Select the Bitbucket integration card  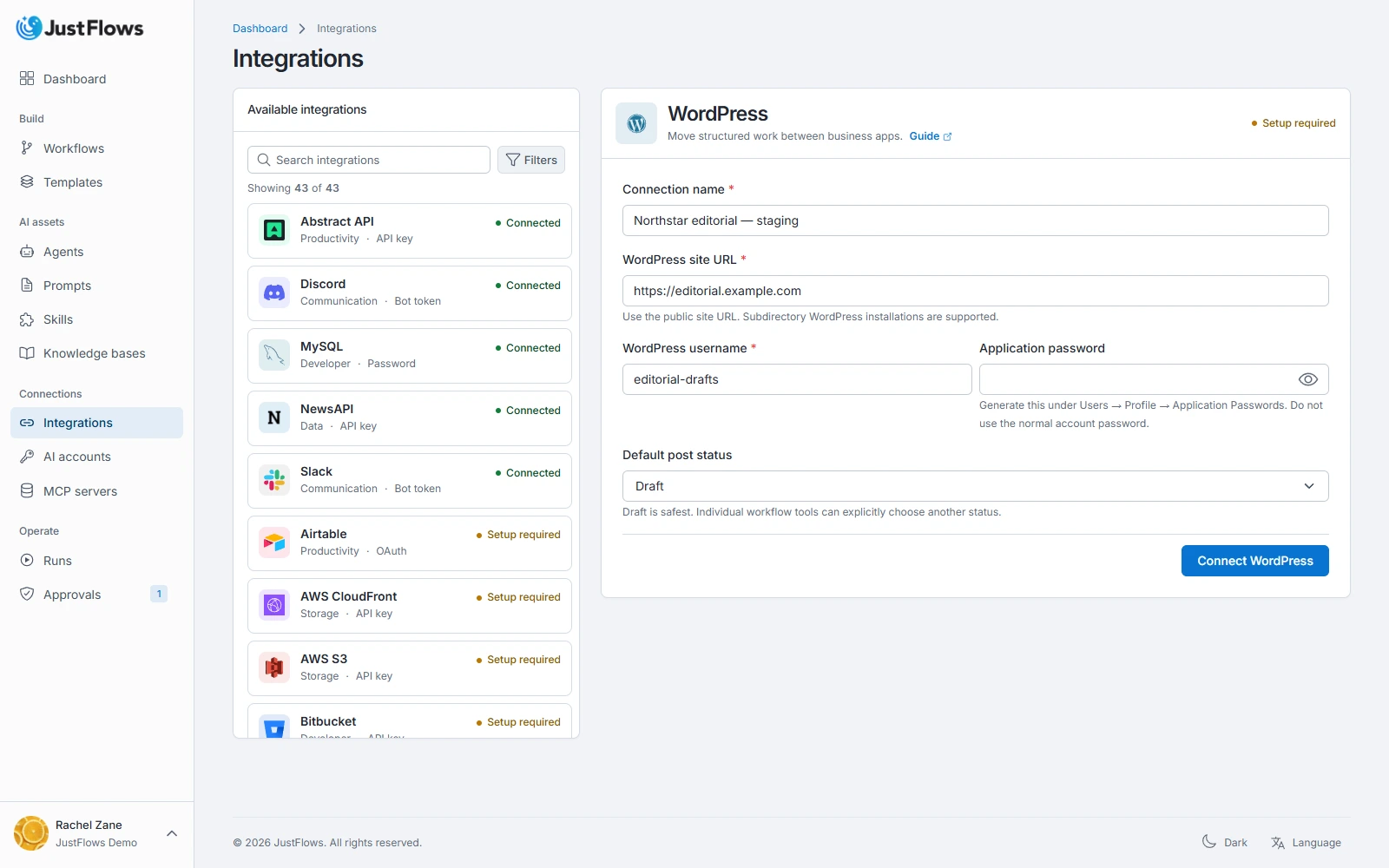click(410, 721)
